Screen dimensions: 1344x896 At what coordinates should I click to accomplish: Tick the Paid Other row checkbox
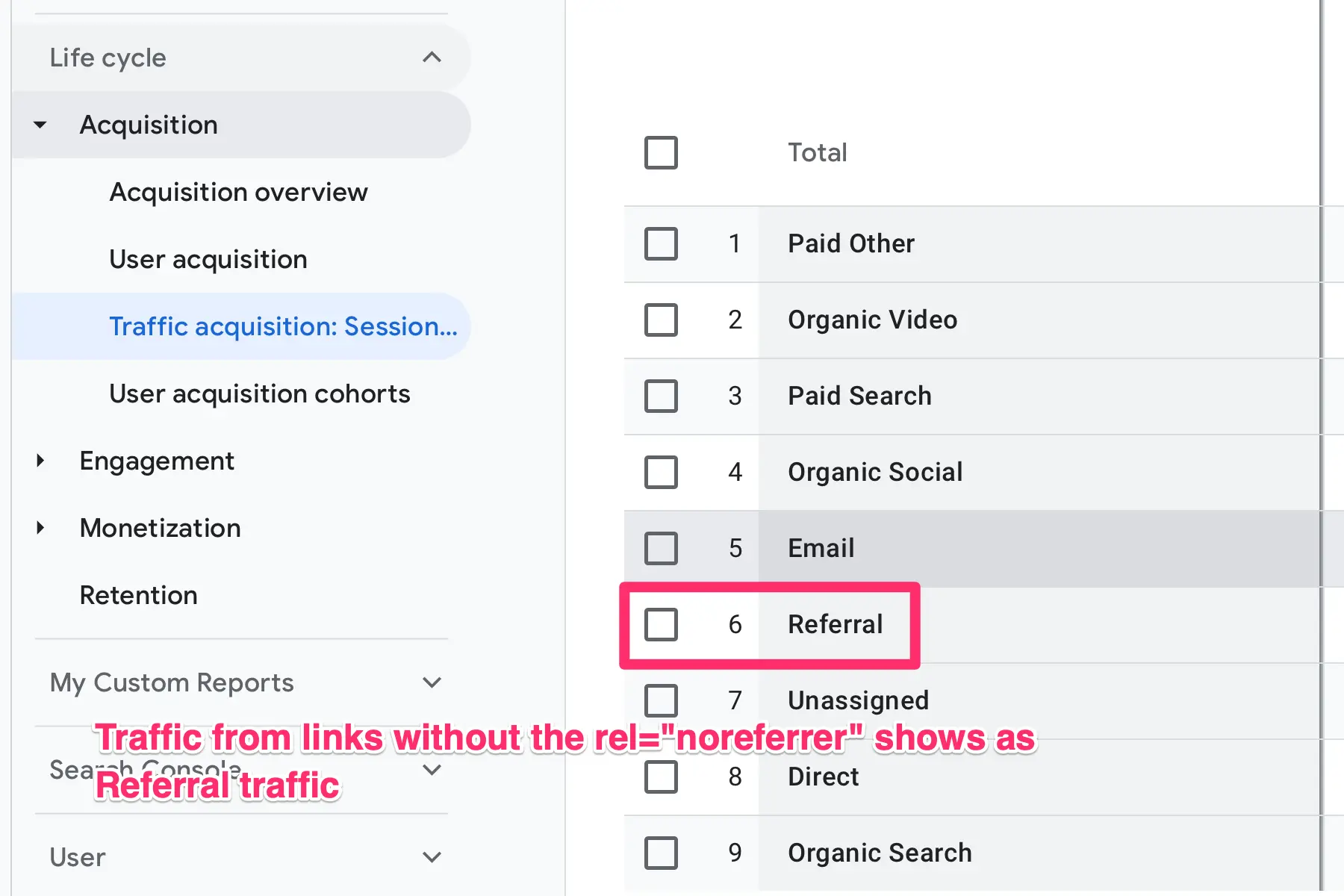661,243
